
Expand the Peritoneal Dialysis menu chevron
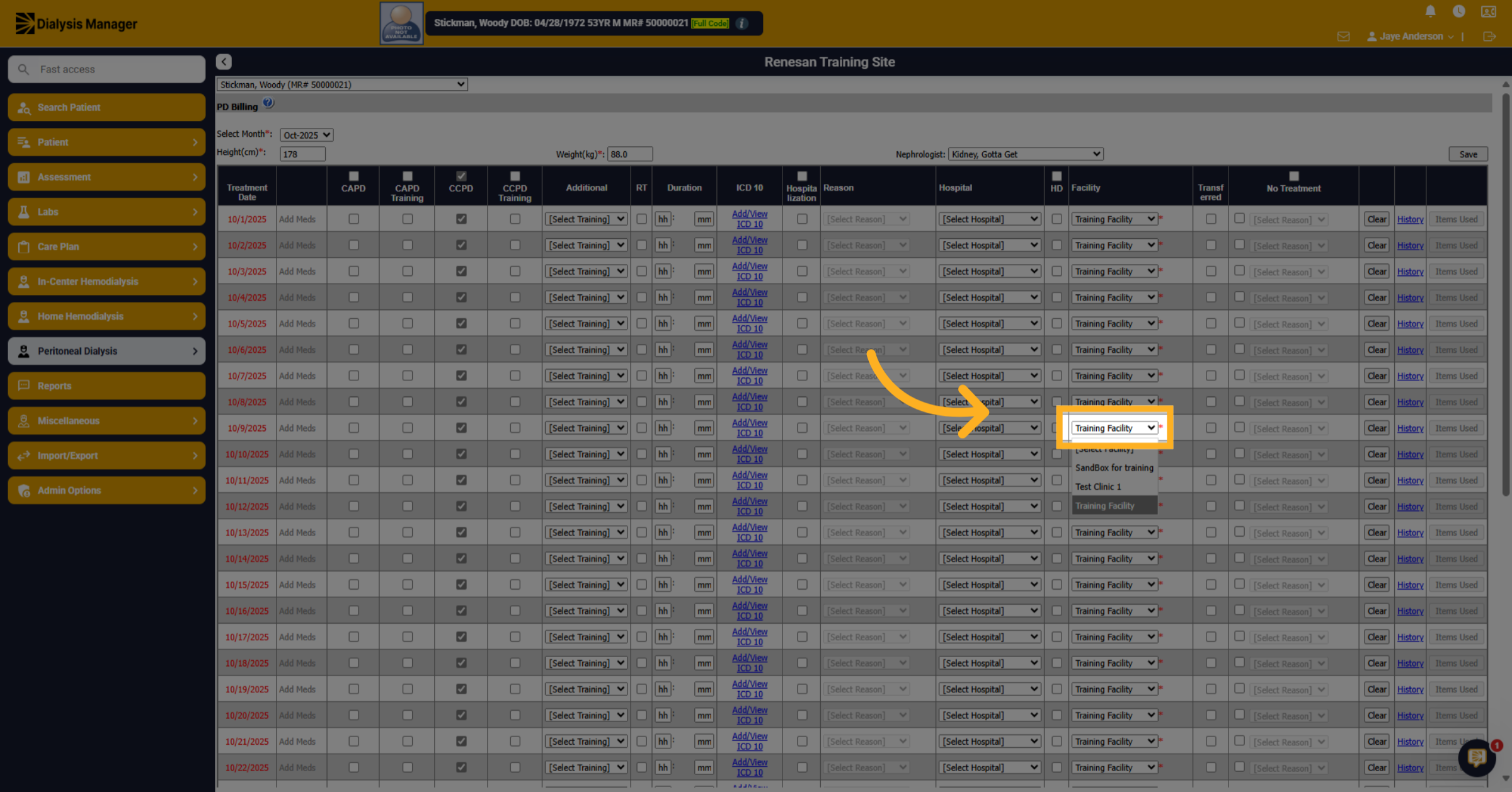[x=195, y=351]
